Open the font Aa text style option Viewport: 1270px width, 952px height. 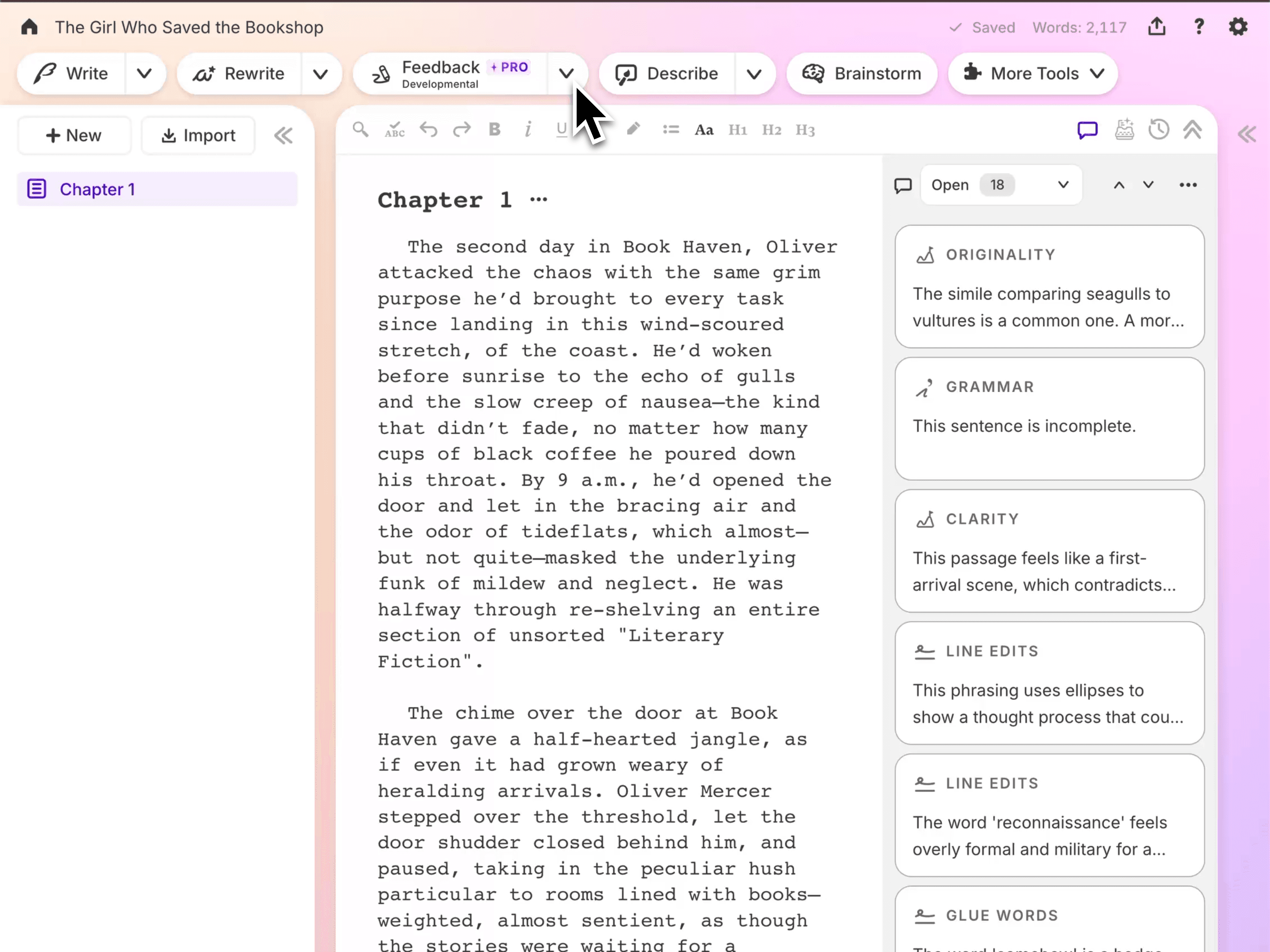(704, 130)
